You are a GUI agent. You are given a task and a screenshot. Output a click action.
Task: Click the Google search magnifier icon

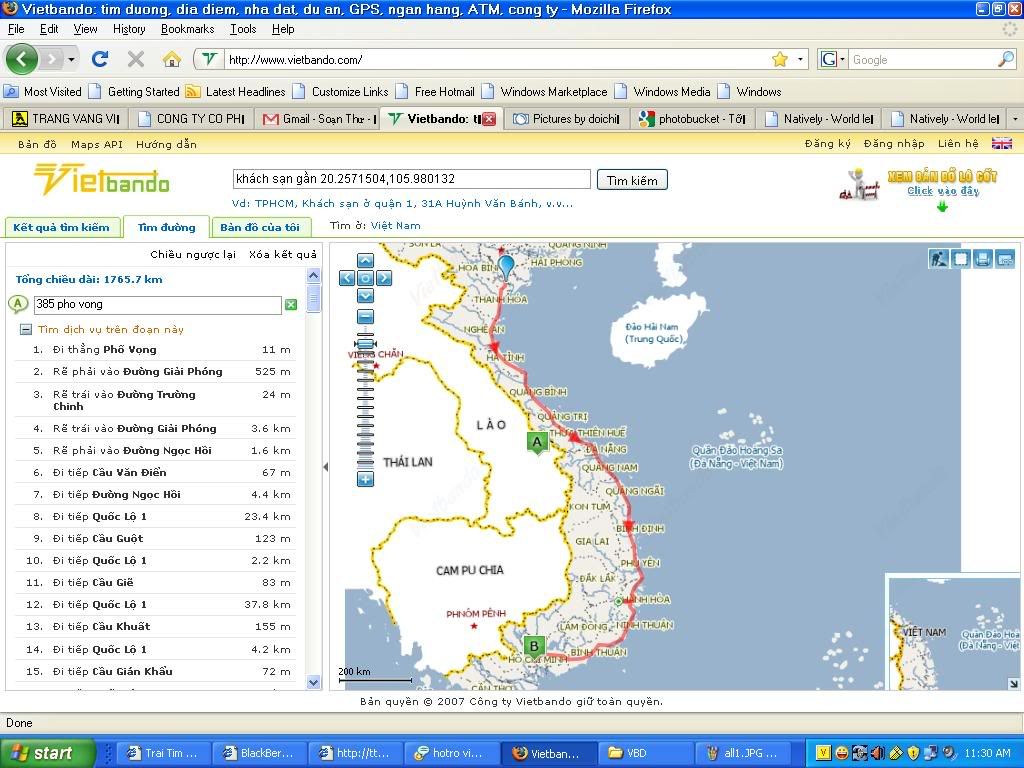1006,59
